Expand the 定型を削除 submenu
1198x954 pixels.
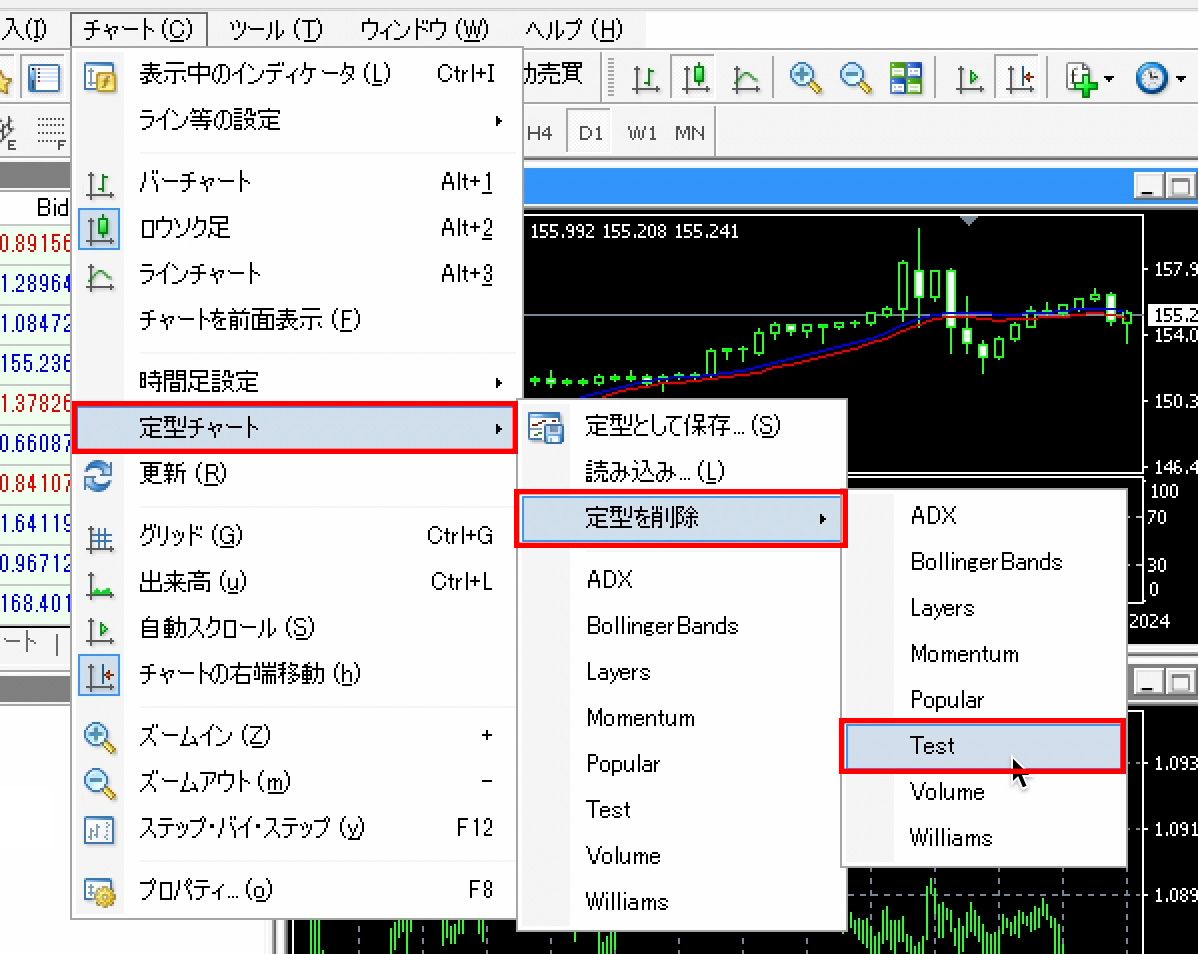(681, 518)
